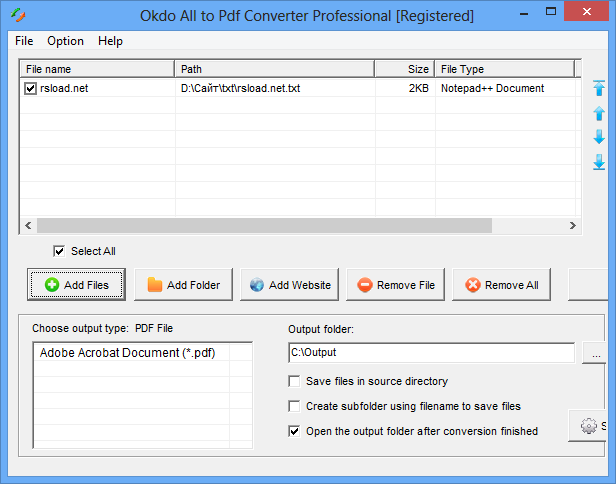Click the file list scroll right arrow
The width and height of the screenshot is (616, 484).
coord(573,226)
